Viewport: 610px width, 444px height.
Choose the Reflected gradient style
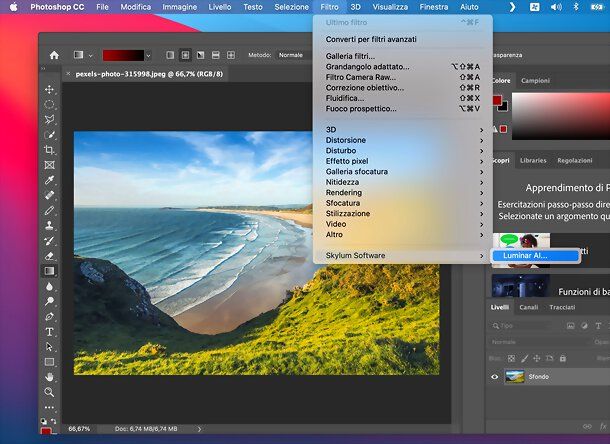coord(216,55)
